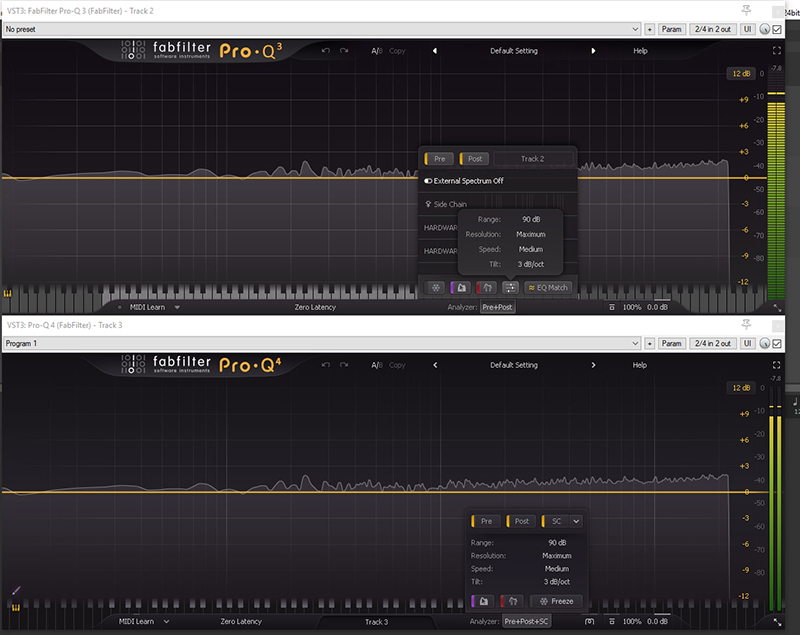800x635 pixels.
Task: Open Zero Latency mode selector in Pro-Q 4
Action: coord(241,621)
